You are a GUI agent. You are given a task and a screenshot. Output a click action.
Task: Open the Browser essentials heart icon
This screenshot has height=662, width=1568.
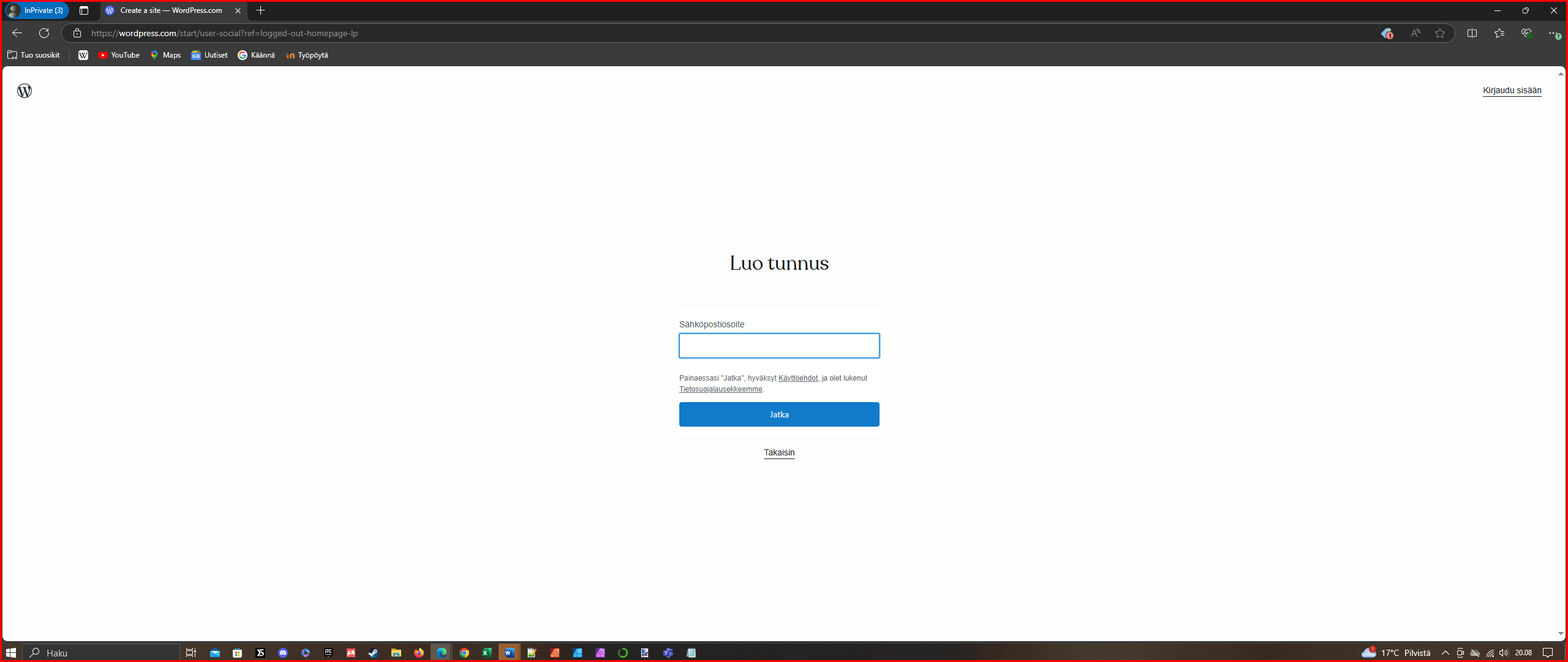tap(1526, 33)
